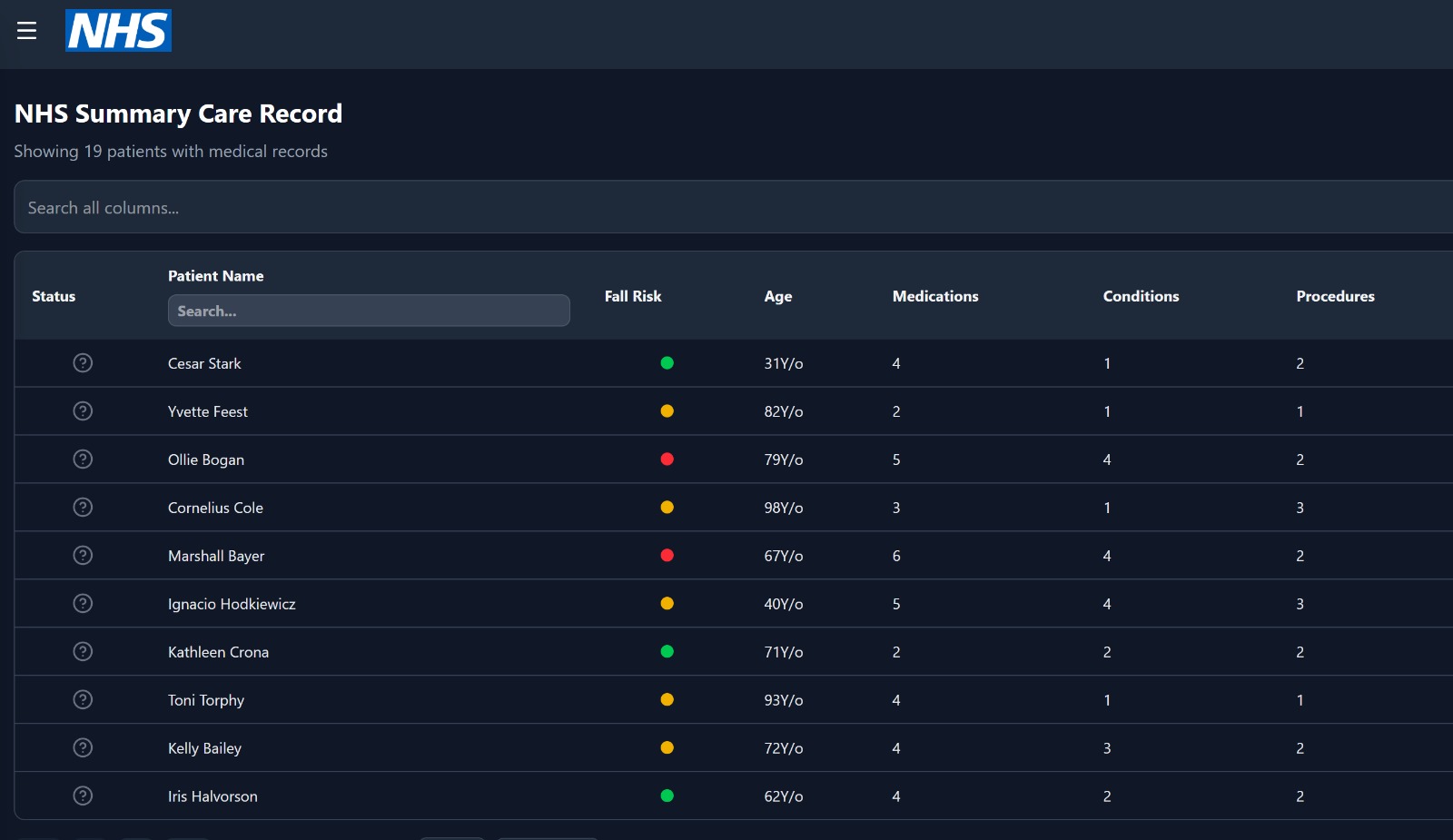Click the green fall risk dot for Cesar Stark
Viewport: 1453px width, 840px height.
pos(667,363)
